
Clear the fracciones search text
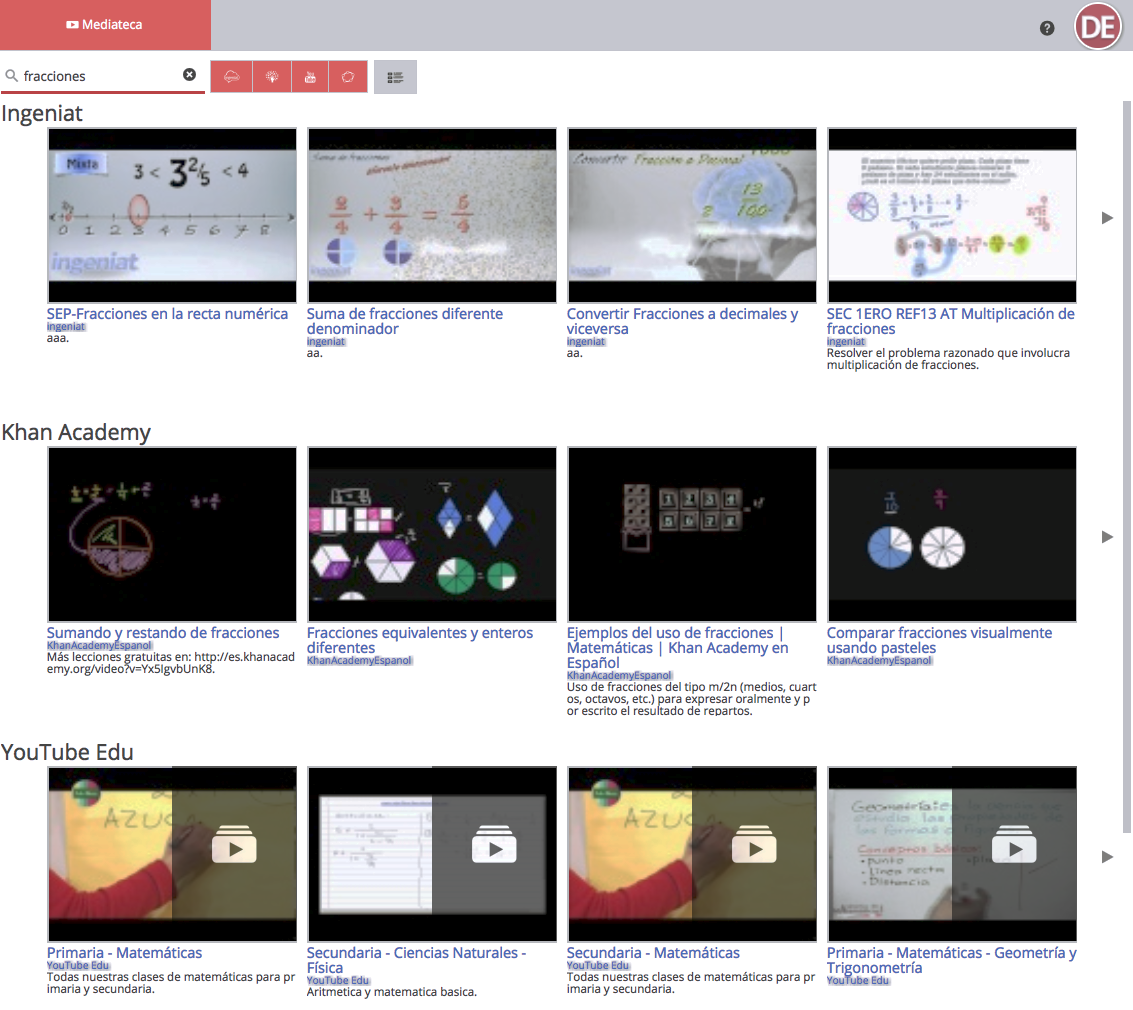pyautogui.click(x=189, y=75)
